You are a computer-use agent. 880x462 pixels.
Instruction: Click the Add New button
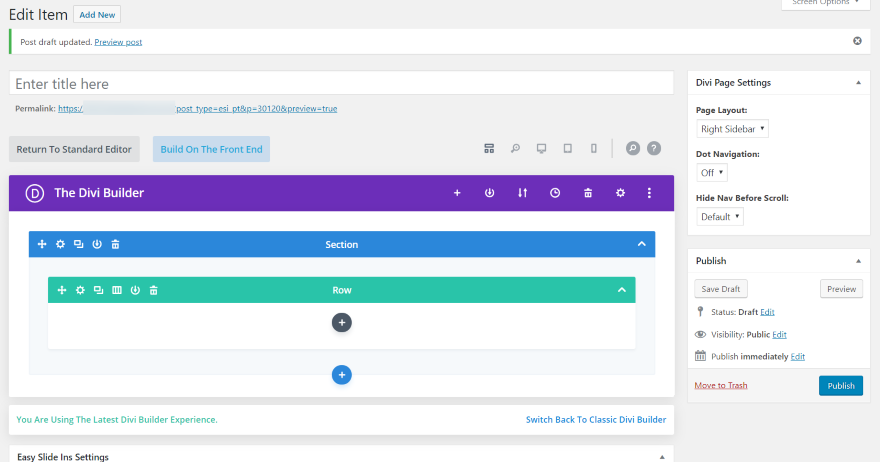coord(97,15)
